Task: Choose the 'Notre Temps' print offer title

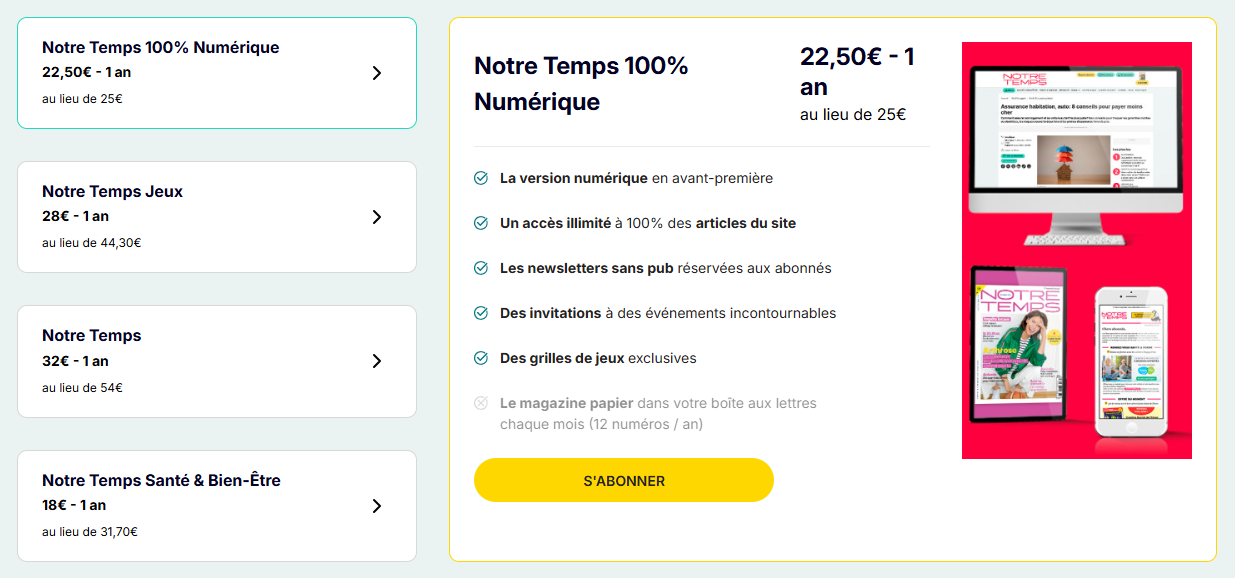Action: click(x=92, y=335)
